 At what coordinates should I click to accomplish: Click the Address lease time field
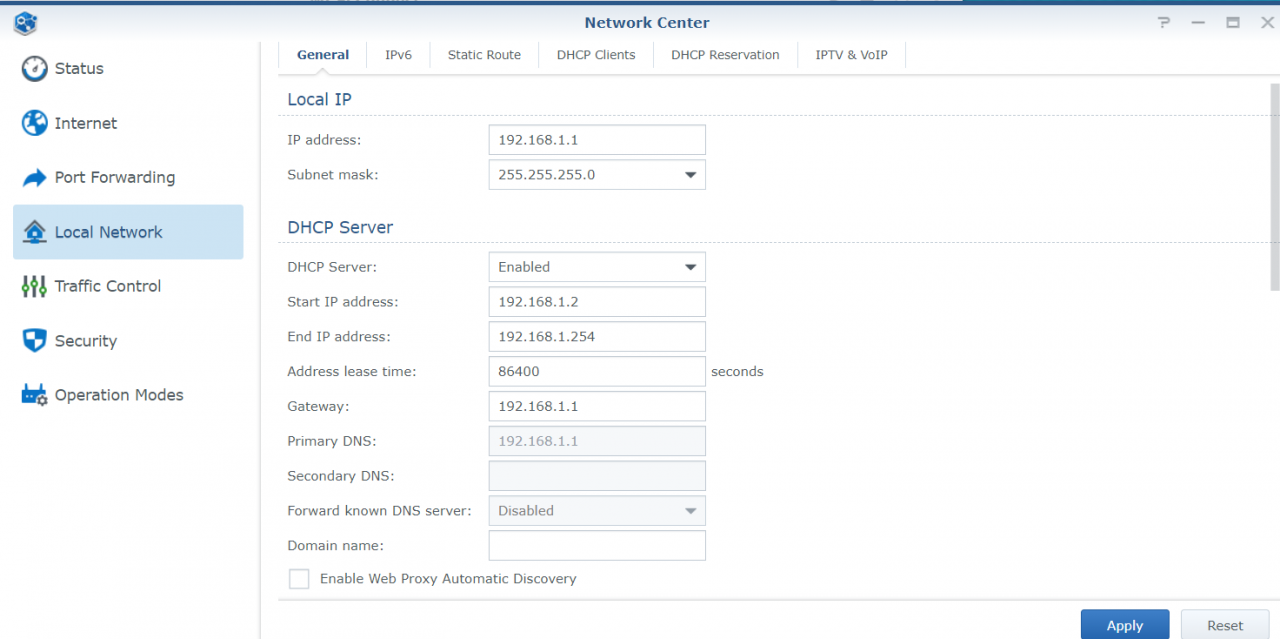coord(597,371)
